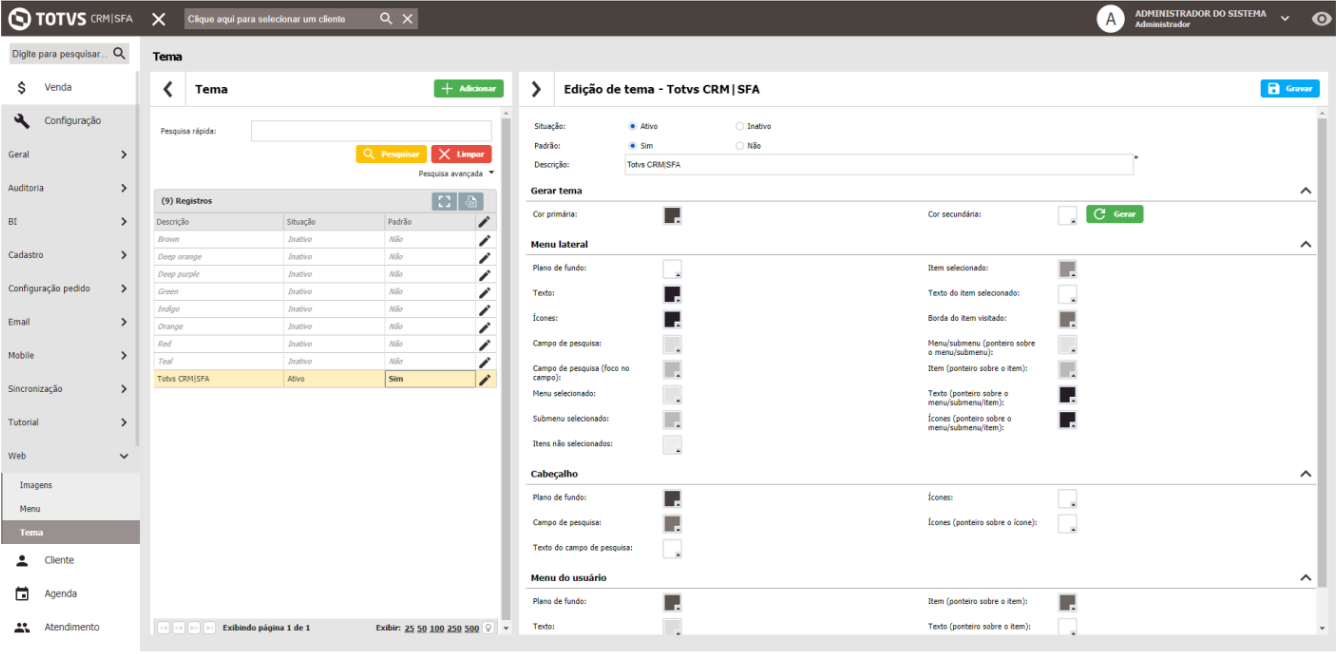Viewport: 1337px width, 654px height.
Task: Expand the Cadastro submenu
Action: tap(123, 255)
